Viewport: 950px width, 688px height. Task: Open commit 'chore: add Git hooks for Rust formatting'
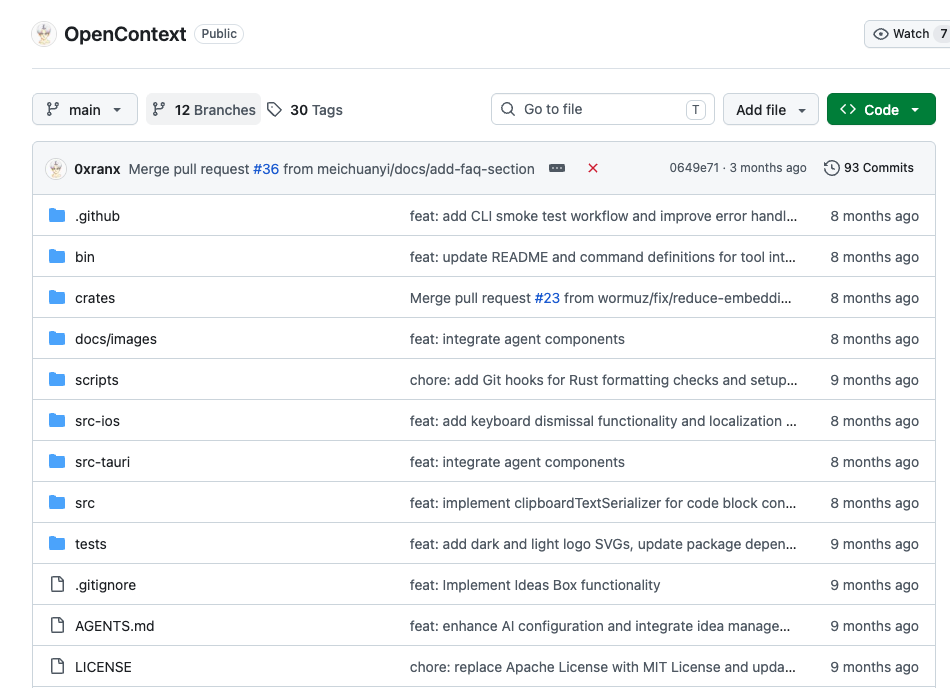pyautogui.click(x=603, y=380)
